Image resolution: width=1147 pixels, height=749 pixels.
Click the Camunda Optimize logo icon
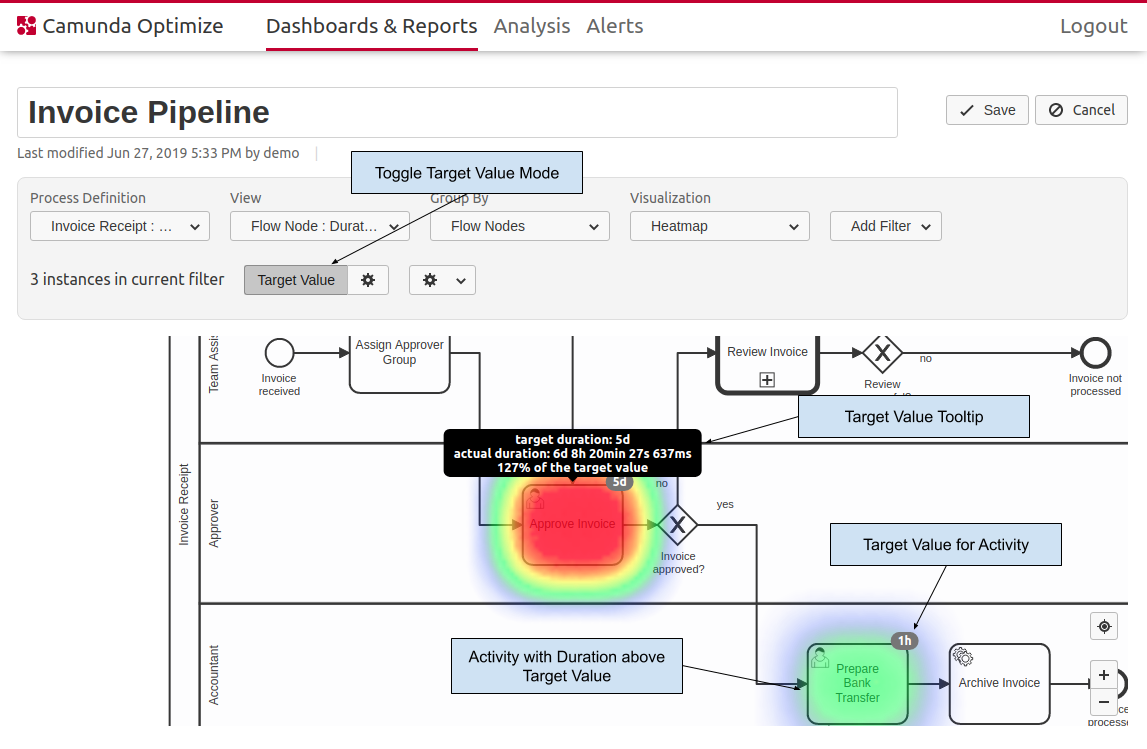pos(26,26)
